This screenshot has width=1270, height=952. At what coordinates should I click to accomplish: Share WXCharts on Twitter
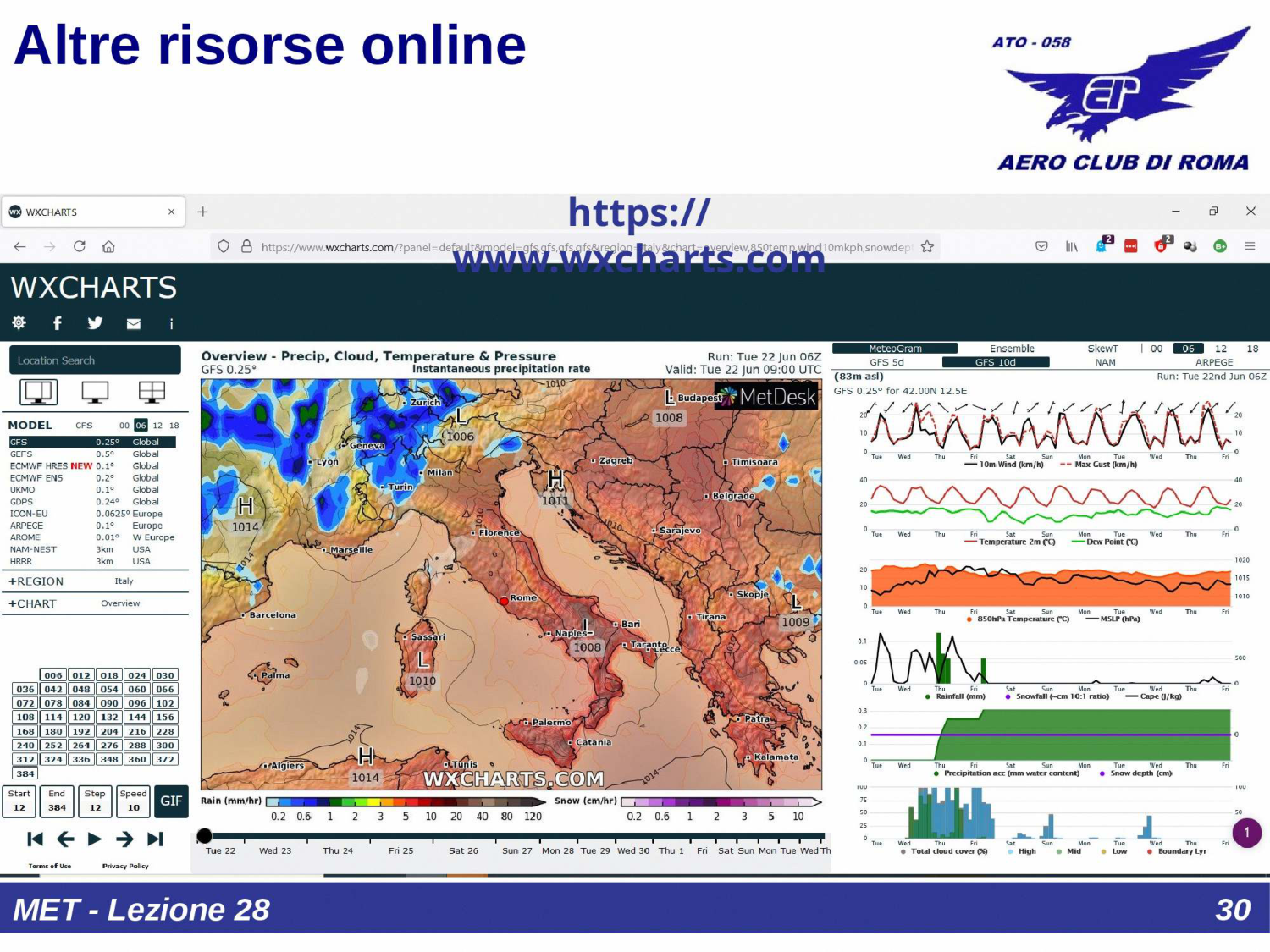(x=95, y=322)
